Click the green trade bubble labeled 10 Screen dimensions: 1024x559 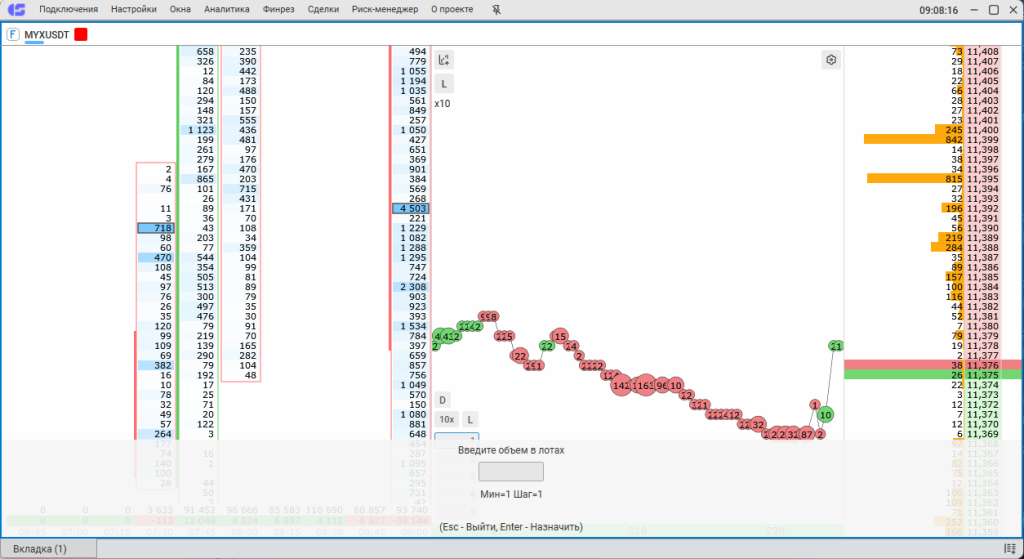point(825,415)
